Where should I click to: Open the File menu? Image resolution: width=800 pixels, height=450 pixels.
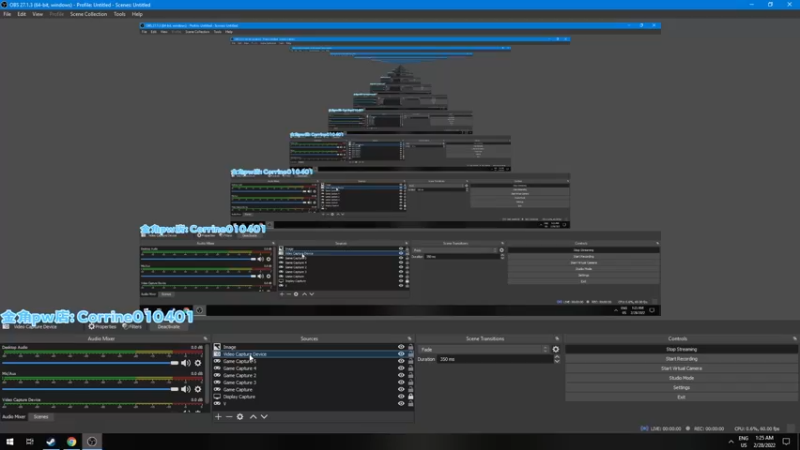pyautogui.click(x=7, y=14)
